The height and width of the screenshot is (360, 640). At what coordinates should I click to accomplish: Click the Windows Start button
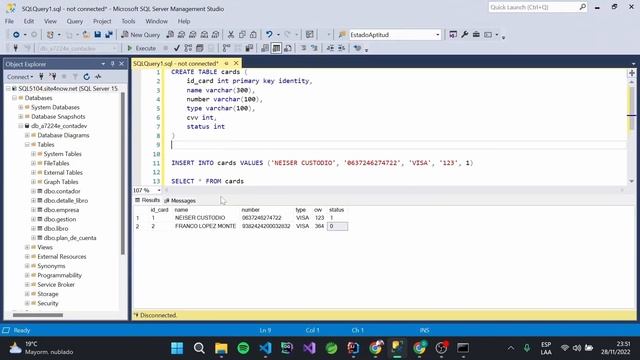177,348
